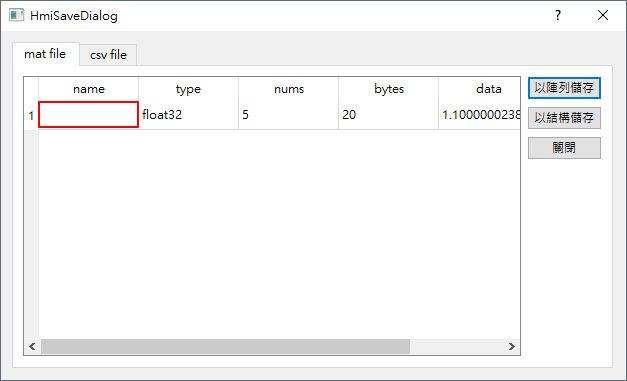The height and width of the screenshot is (381, 627).
Task: Select the data cell 1.100000238
Action: 479,115
